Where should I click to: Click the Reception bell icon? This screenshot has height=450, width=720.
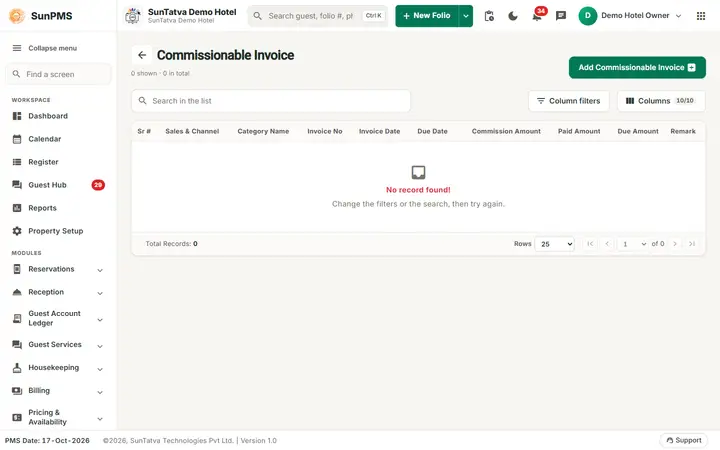[x=17, y=292]
